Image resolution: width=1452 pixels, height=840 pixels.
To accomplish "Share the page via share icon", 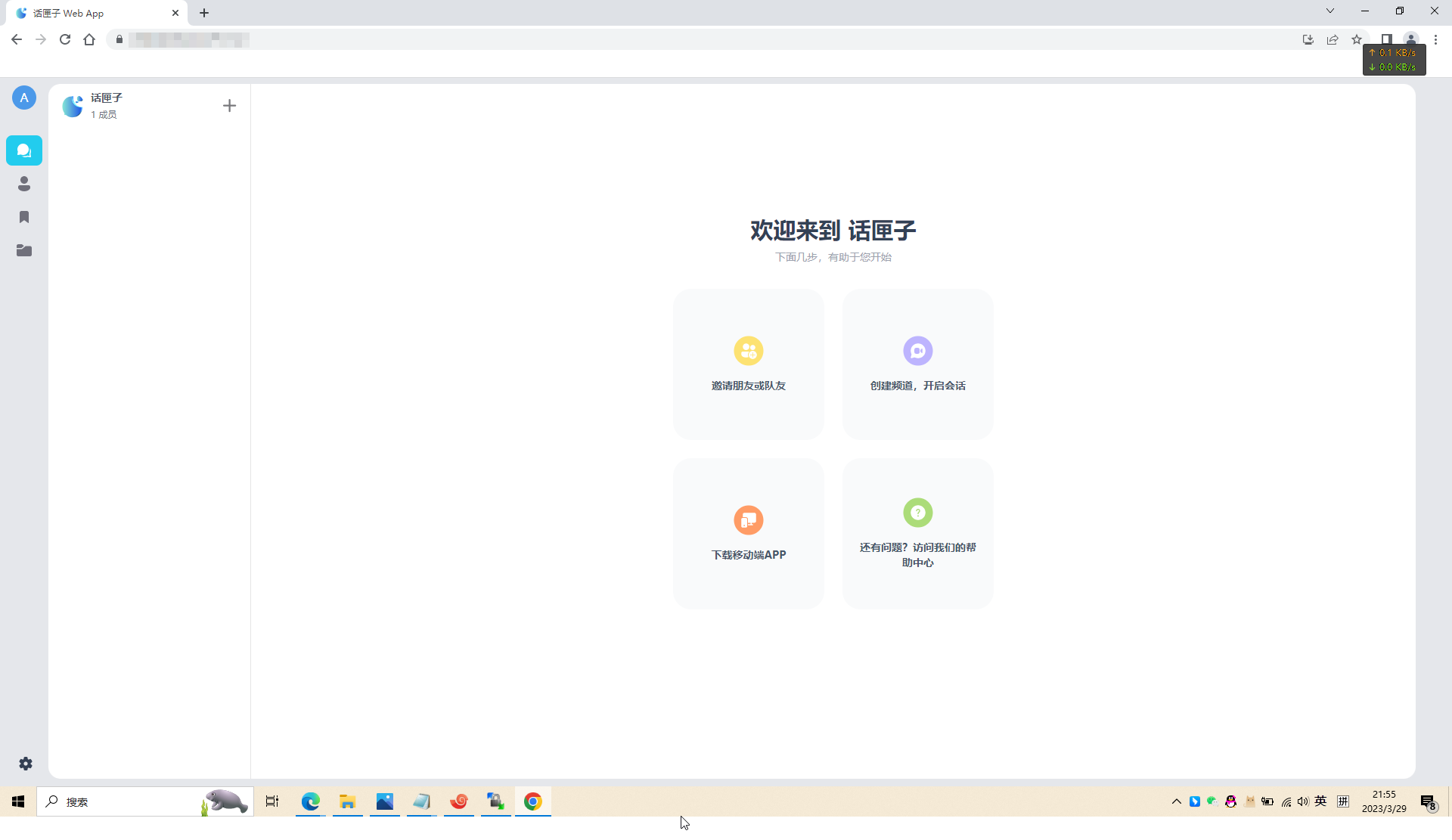I will click(1333, 39).
